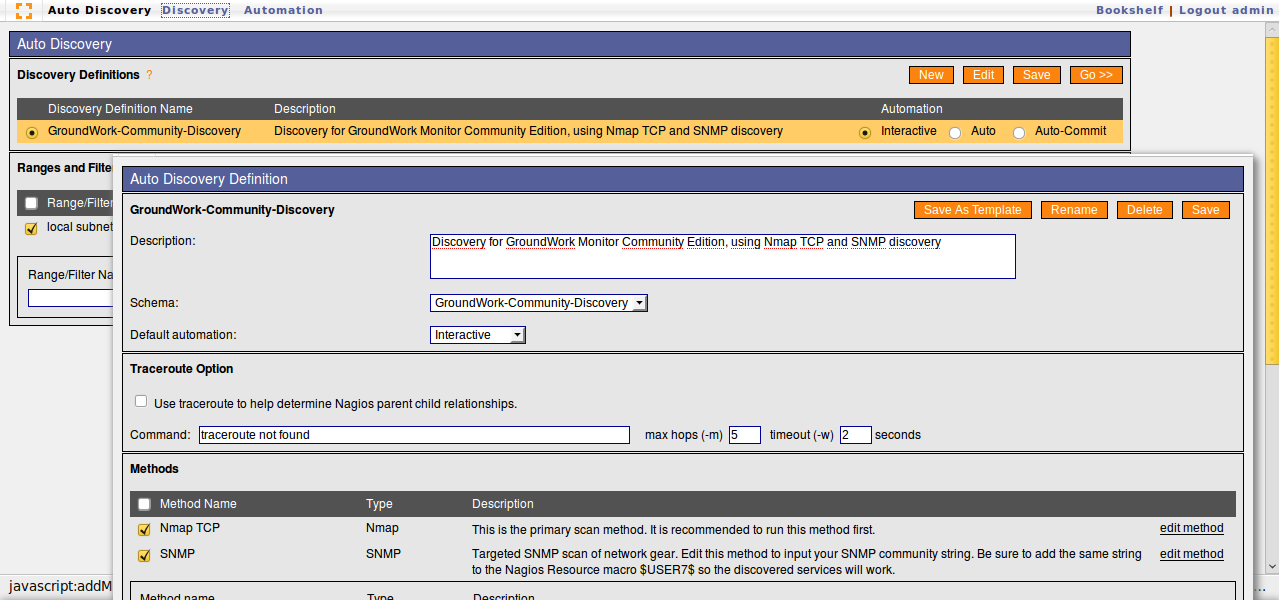Open the Schema dropdown
The width and height of the screenshot is (1279, 600).
tap(539, 303)
